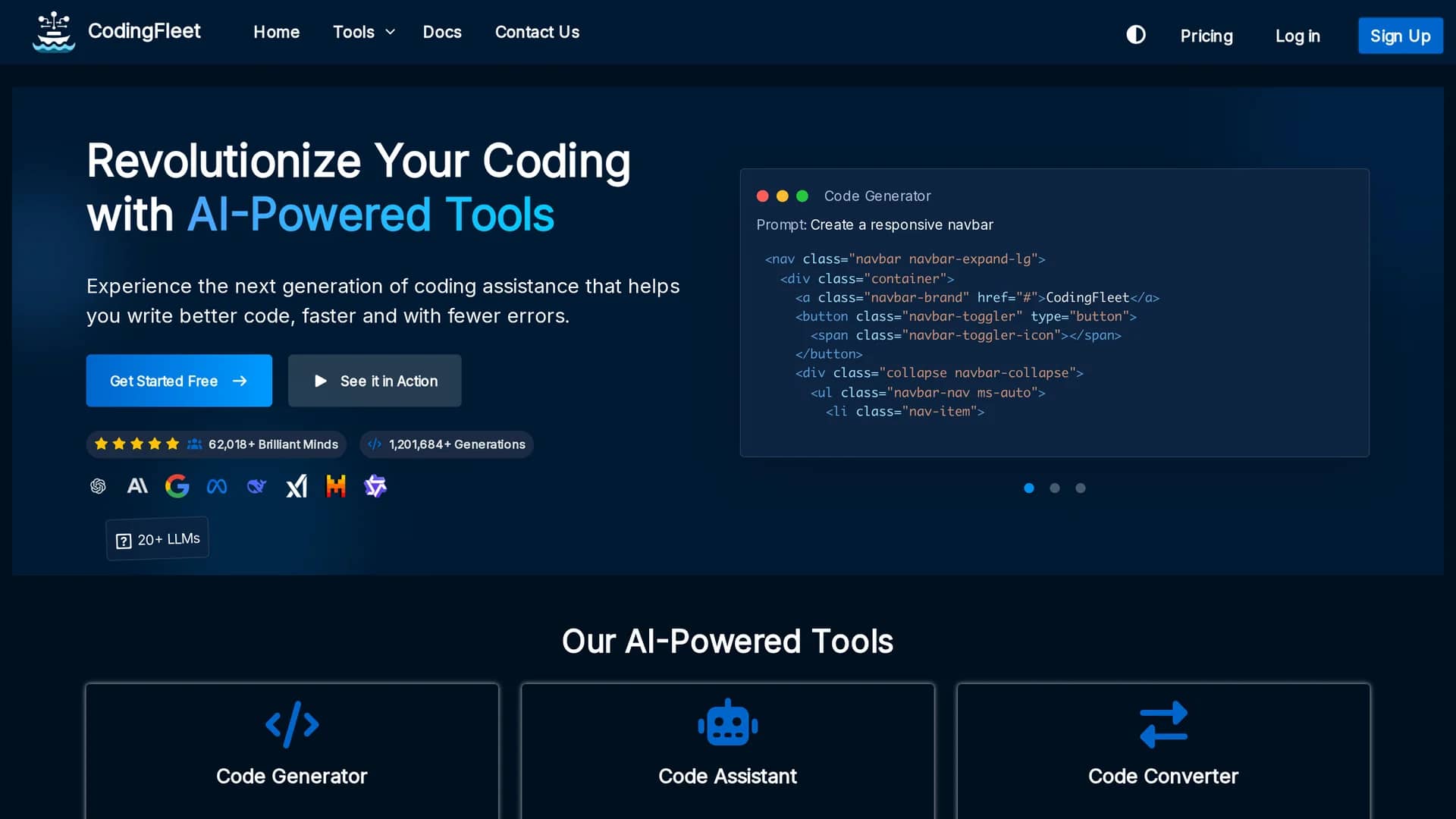The height and width of the screenshot is (819, 1456).
Task: Click the five-star rating icons
Action: pos(136,444)
